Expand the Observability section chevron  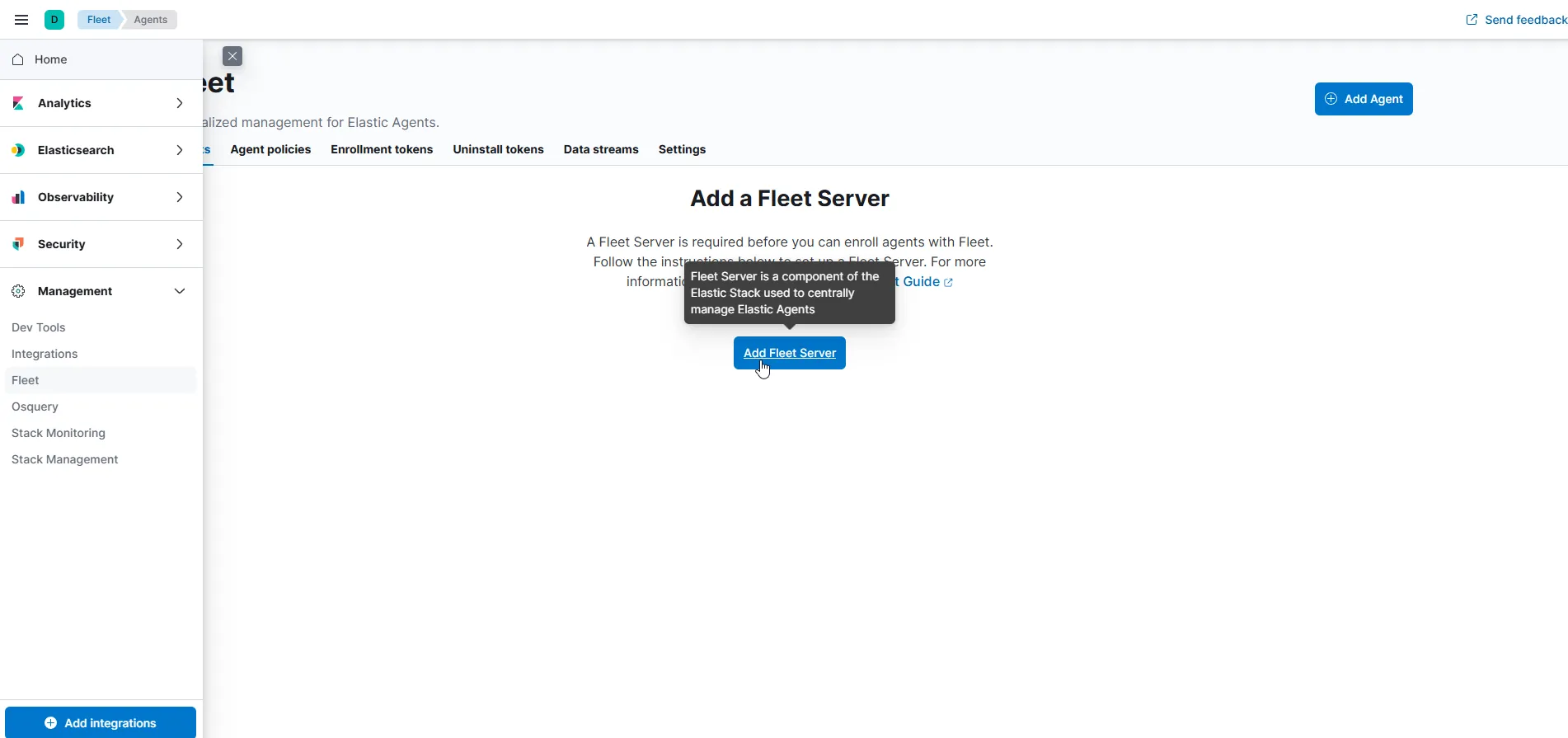[x=179, y=197]
